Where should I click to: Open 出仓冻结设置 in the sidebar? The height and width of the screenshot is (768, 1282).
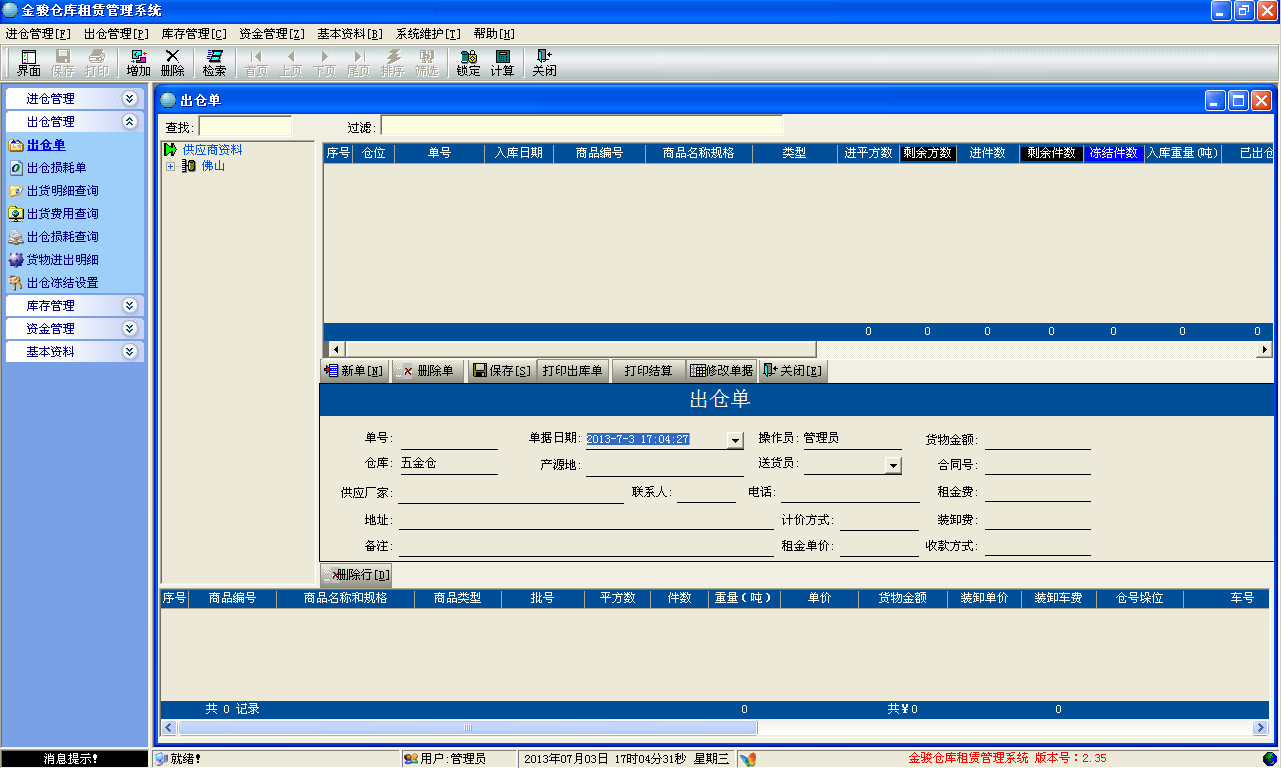coord(62,283)
